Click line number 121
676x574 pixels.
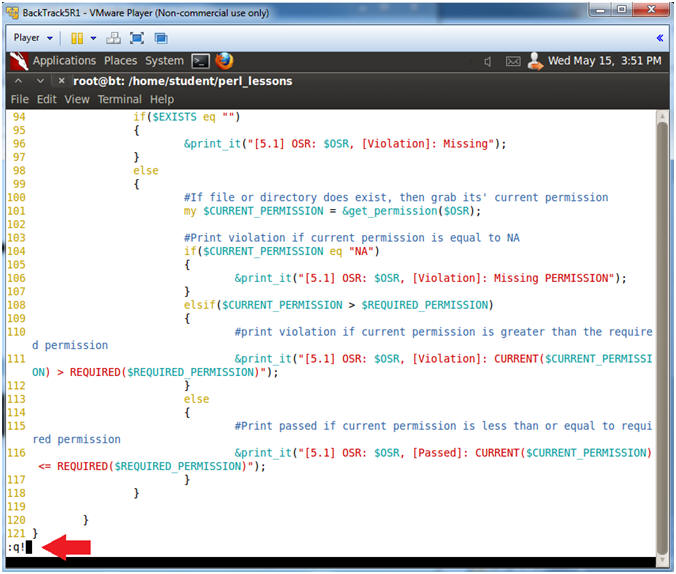pos(16,533)
